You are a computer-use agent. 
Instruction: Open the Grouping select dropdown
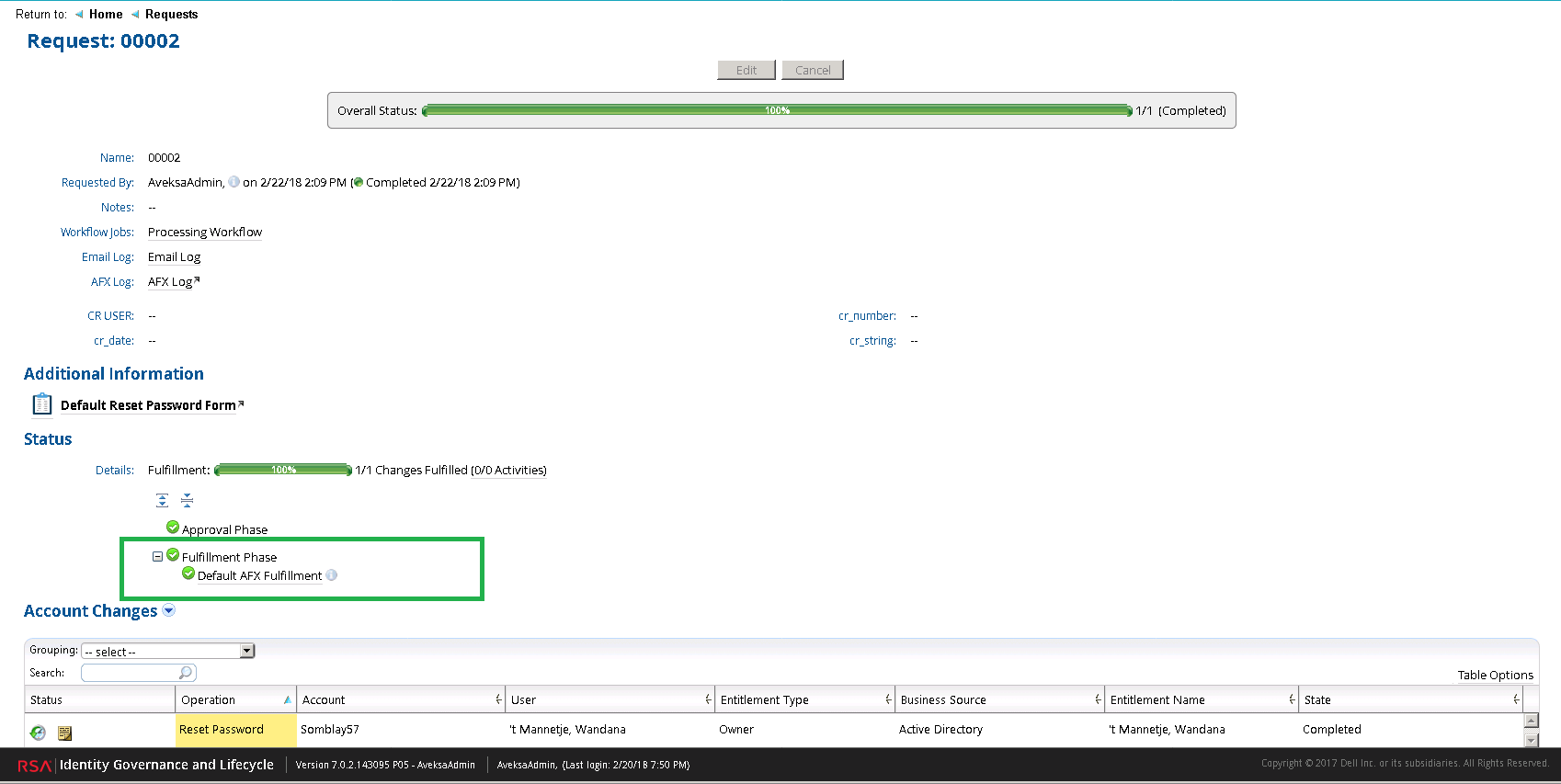[246, 651]
